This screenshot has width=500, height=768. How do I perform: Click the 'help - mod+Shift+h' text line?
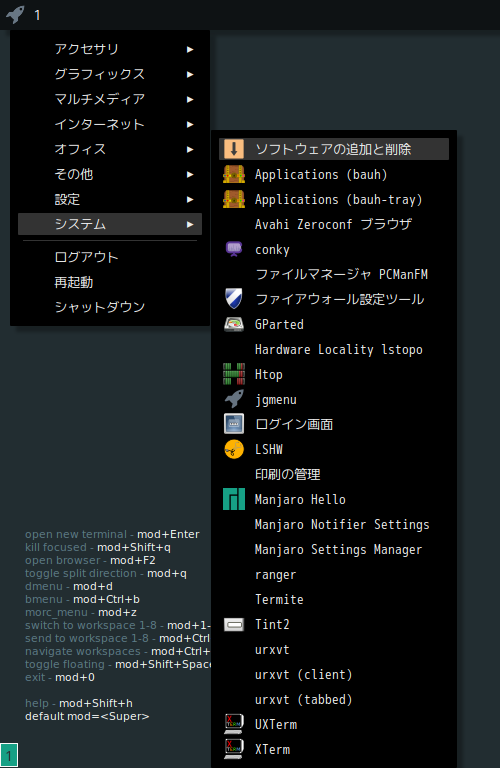(x=79, y=703)
